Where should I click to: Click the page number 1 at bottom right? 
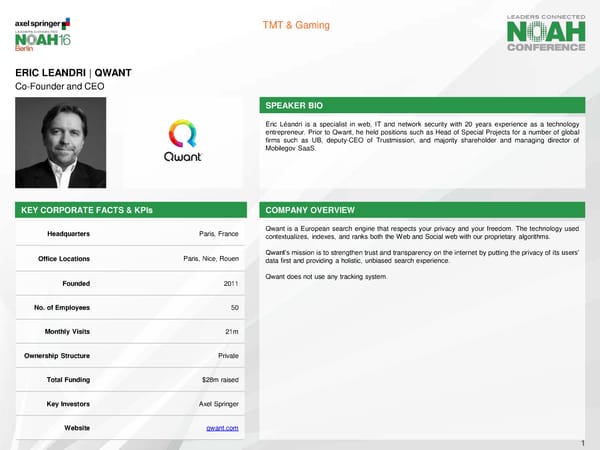[x=581, y=442]
